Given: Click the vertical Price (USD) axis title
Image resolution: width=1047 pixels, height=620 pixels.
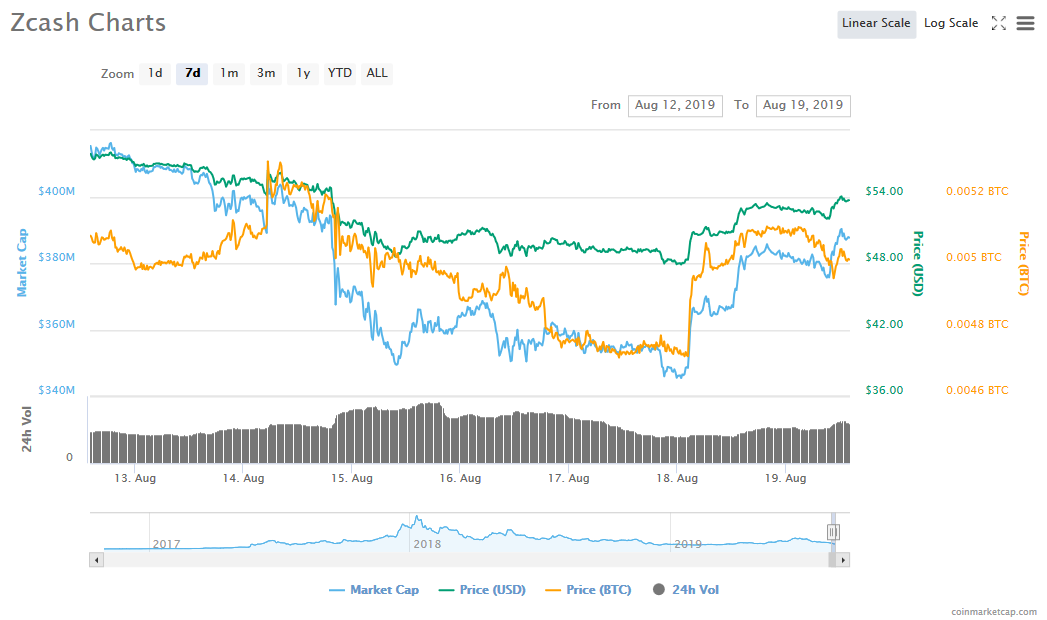Looking at the screenshot, I should point(918,263).
